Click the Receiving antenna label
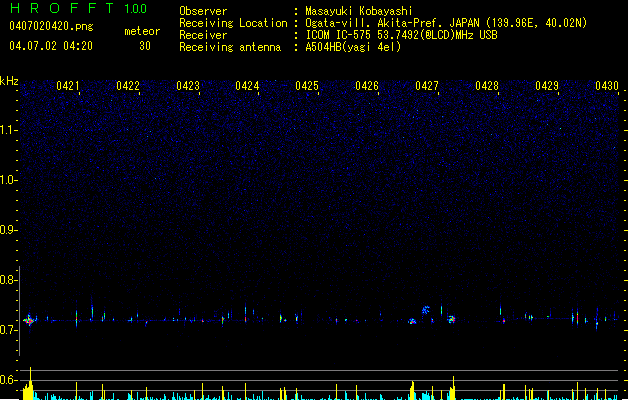This screenshot has height=400, width=629. pyautogui.click(x=230, y=47)
